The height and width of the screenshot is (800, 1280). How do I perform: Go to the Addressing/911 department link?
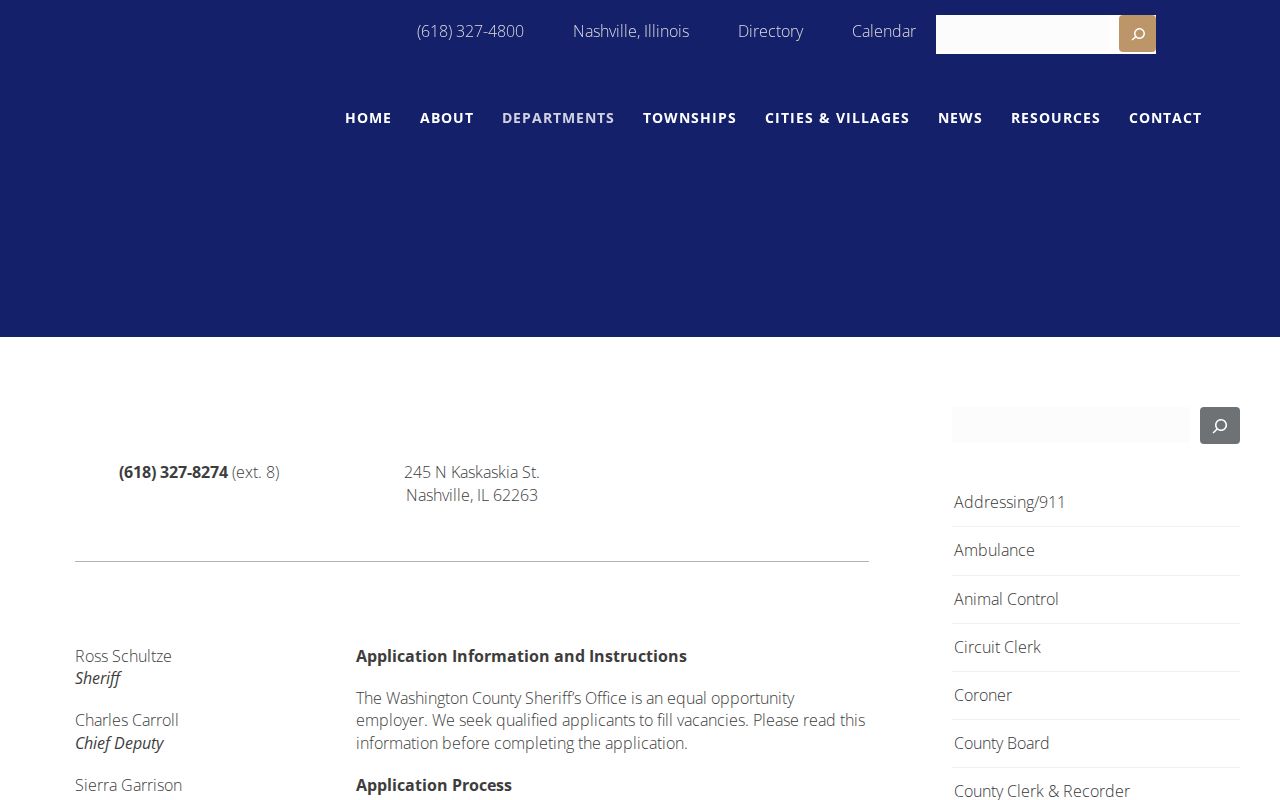1009,502
